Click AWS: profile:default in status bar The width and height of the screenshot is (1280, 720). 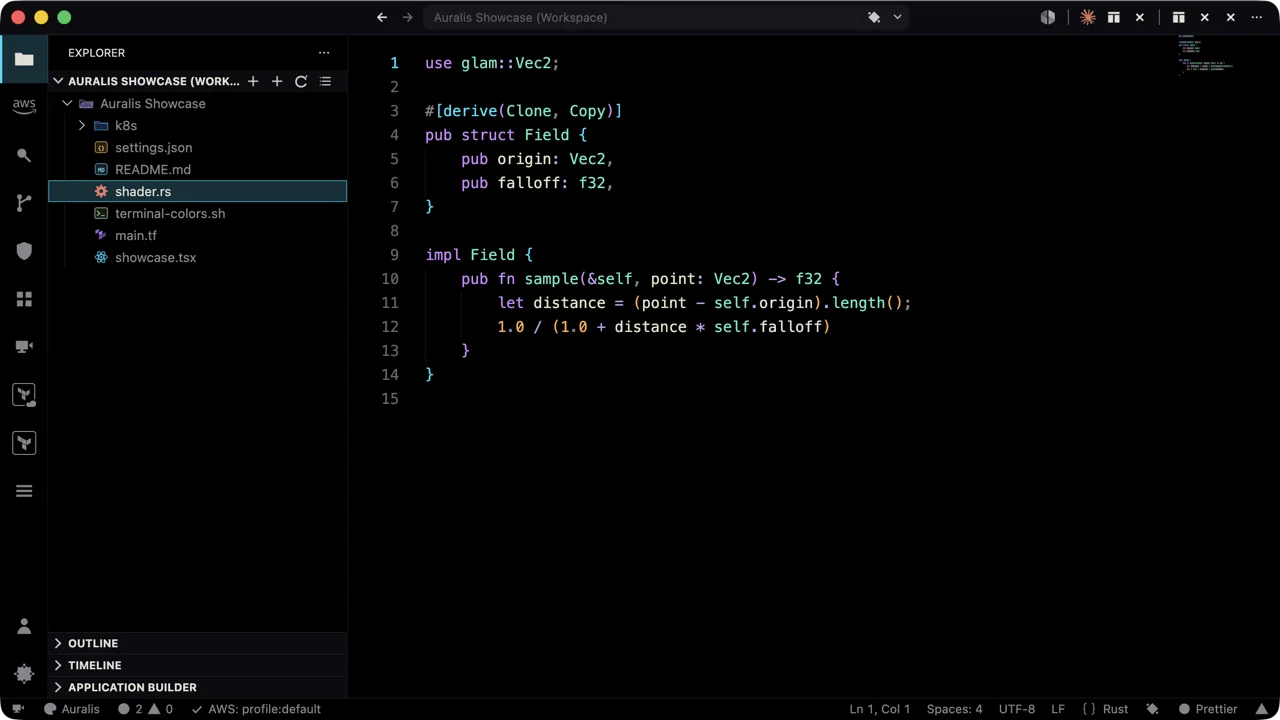256,709
